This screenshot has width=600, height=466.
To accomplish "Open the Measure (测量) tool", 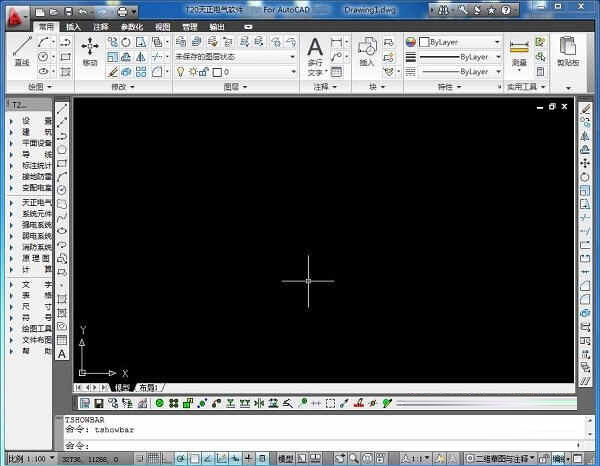I will coord(518,52).
